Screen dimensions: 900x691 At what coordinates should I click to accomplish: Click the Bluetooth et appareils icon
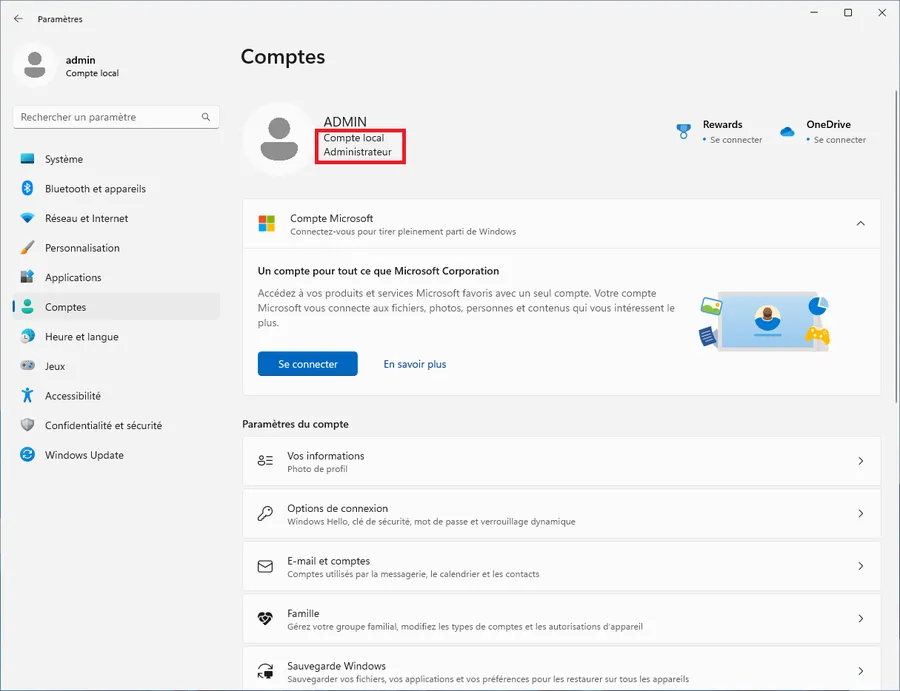(x=27, y=188)
